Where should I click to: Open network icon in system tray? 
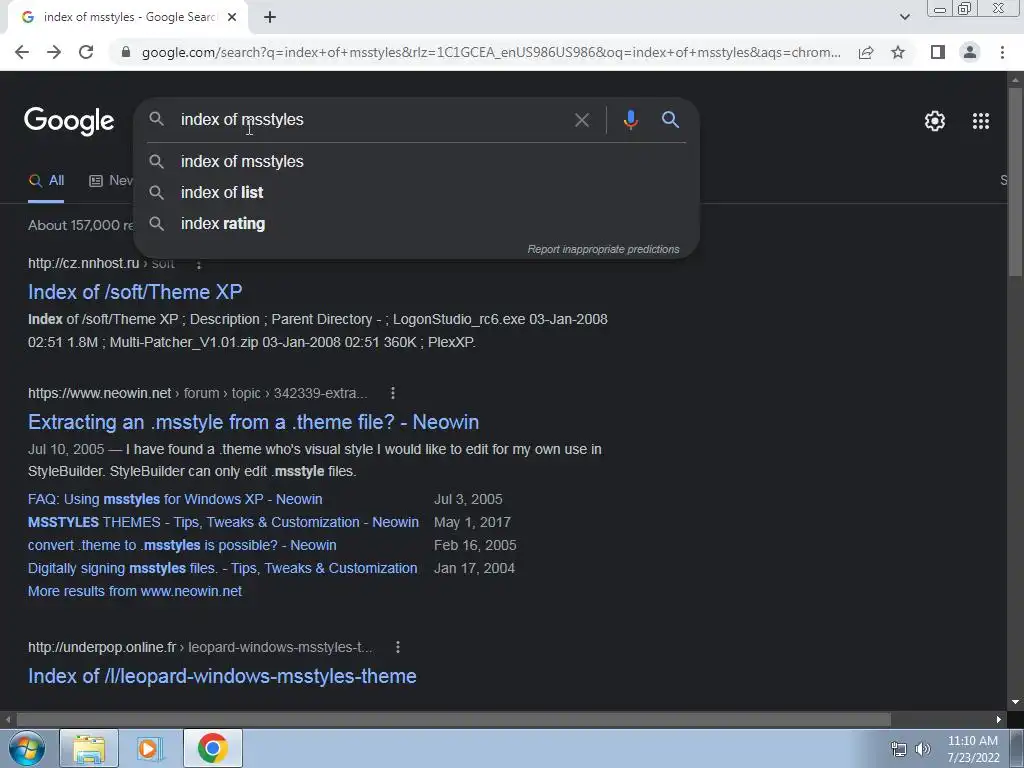pos(899,749)
